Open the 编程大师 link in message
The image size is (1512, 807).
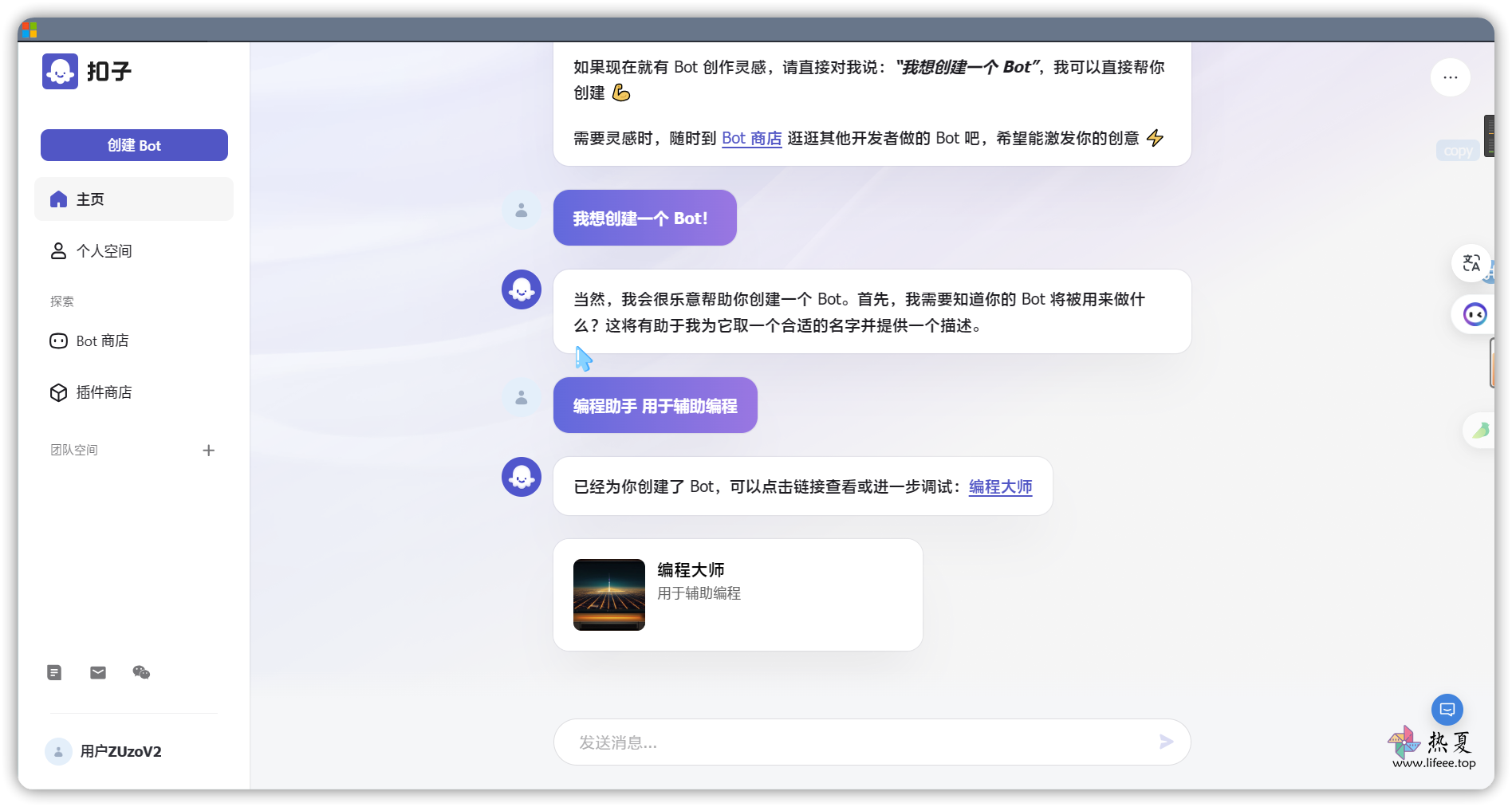(1000, 487)
